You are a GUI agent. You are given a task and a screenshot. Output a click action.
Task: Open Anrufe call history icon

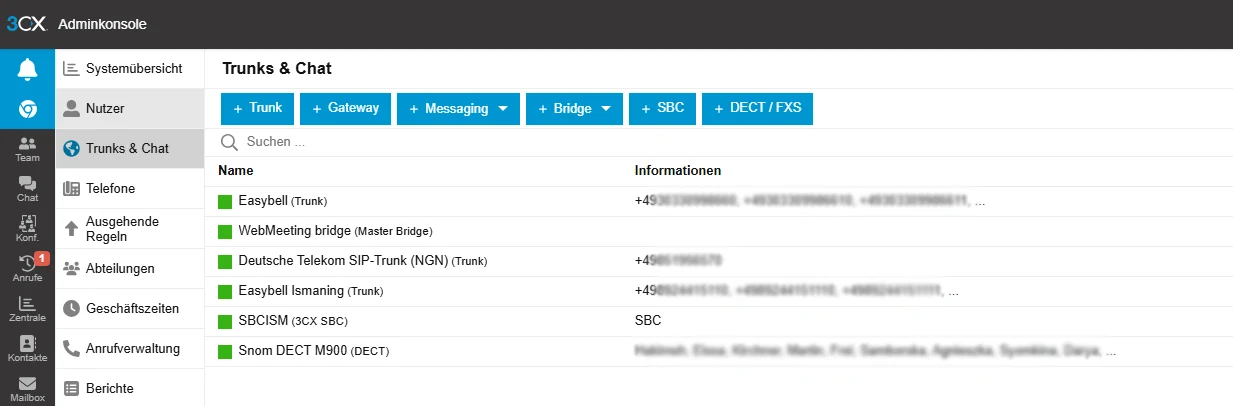27,270
